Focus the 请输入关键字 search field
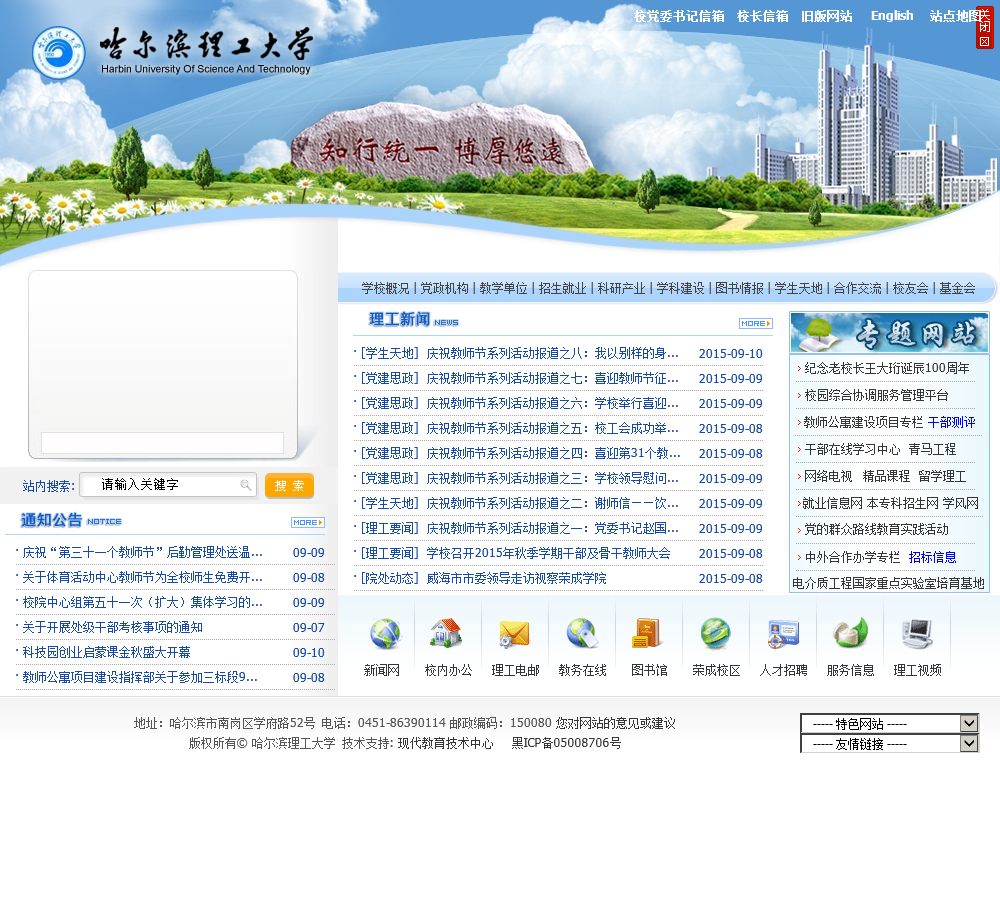1000x909 pixels. pyautogui.click(x=168, y=485)
